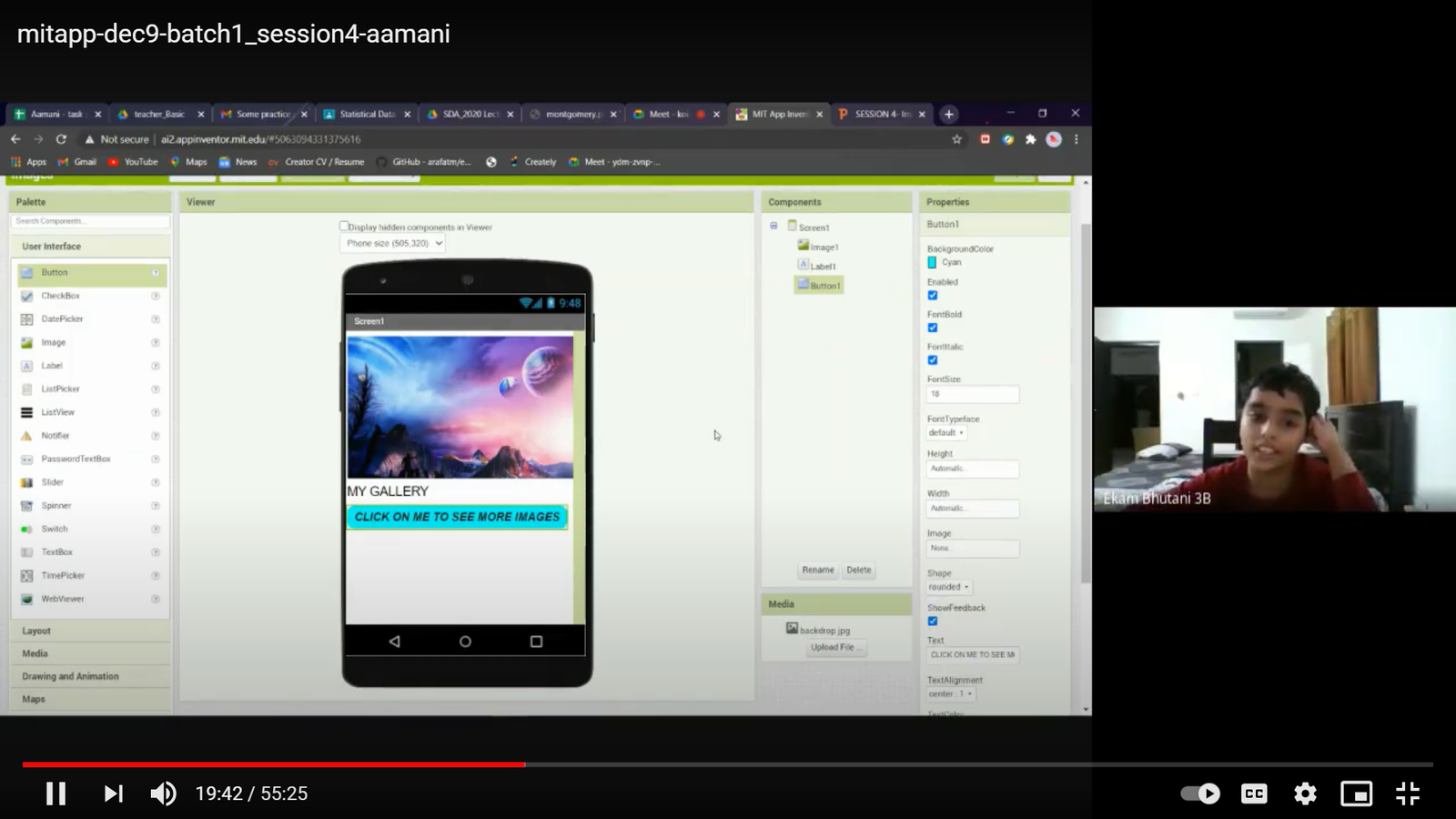Select the Button component in the palette
This screenshot has height=819, width=1456.
[x=55, y=272]
